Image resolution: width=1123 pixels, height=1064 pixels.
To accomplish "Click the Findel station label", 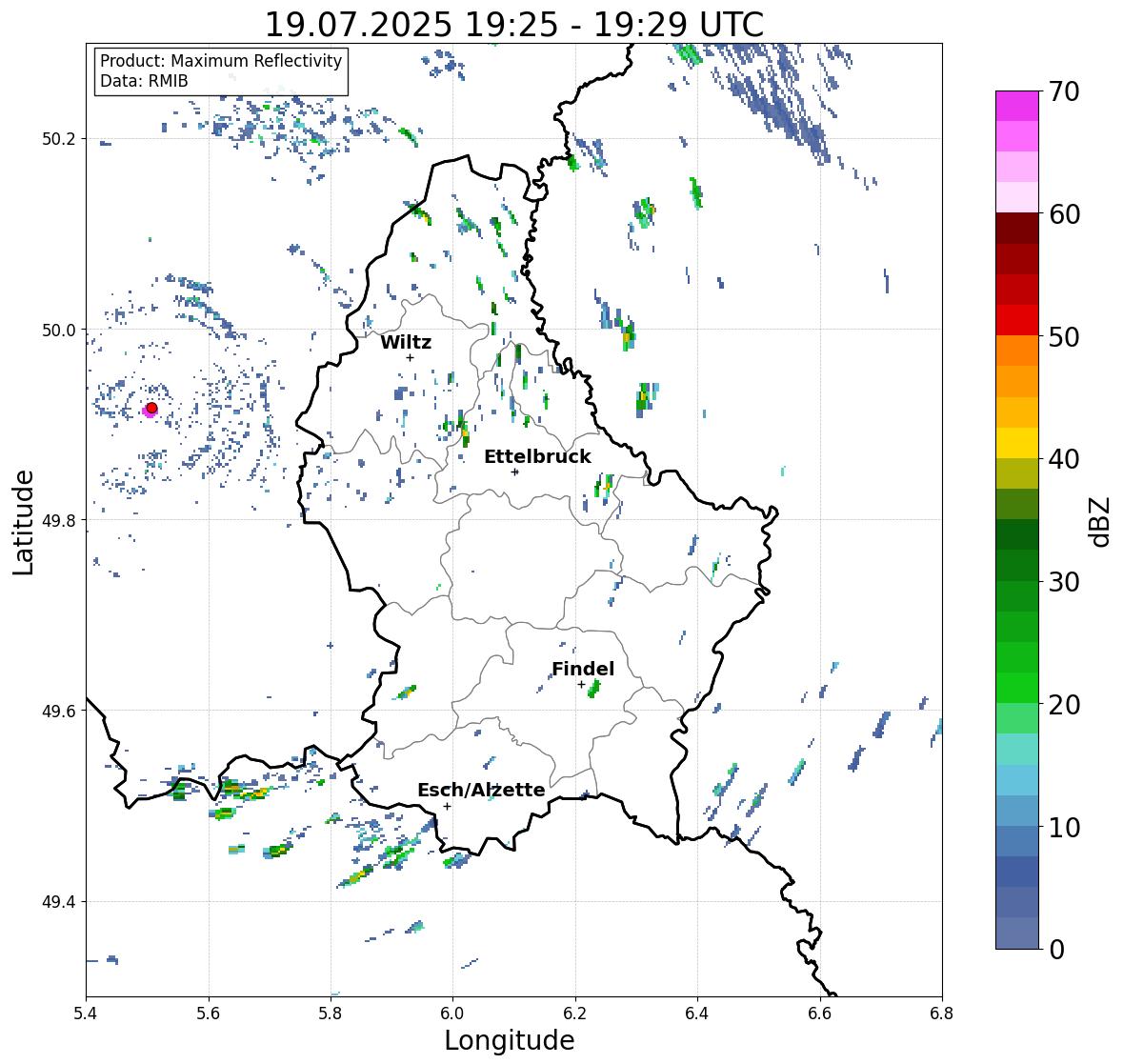I will pos(583,669).
